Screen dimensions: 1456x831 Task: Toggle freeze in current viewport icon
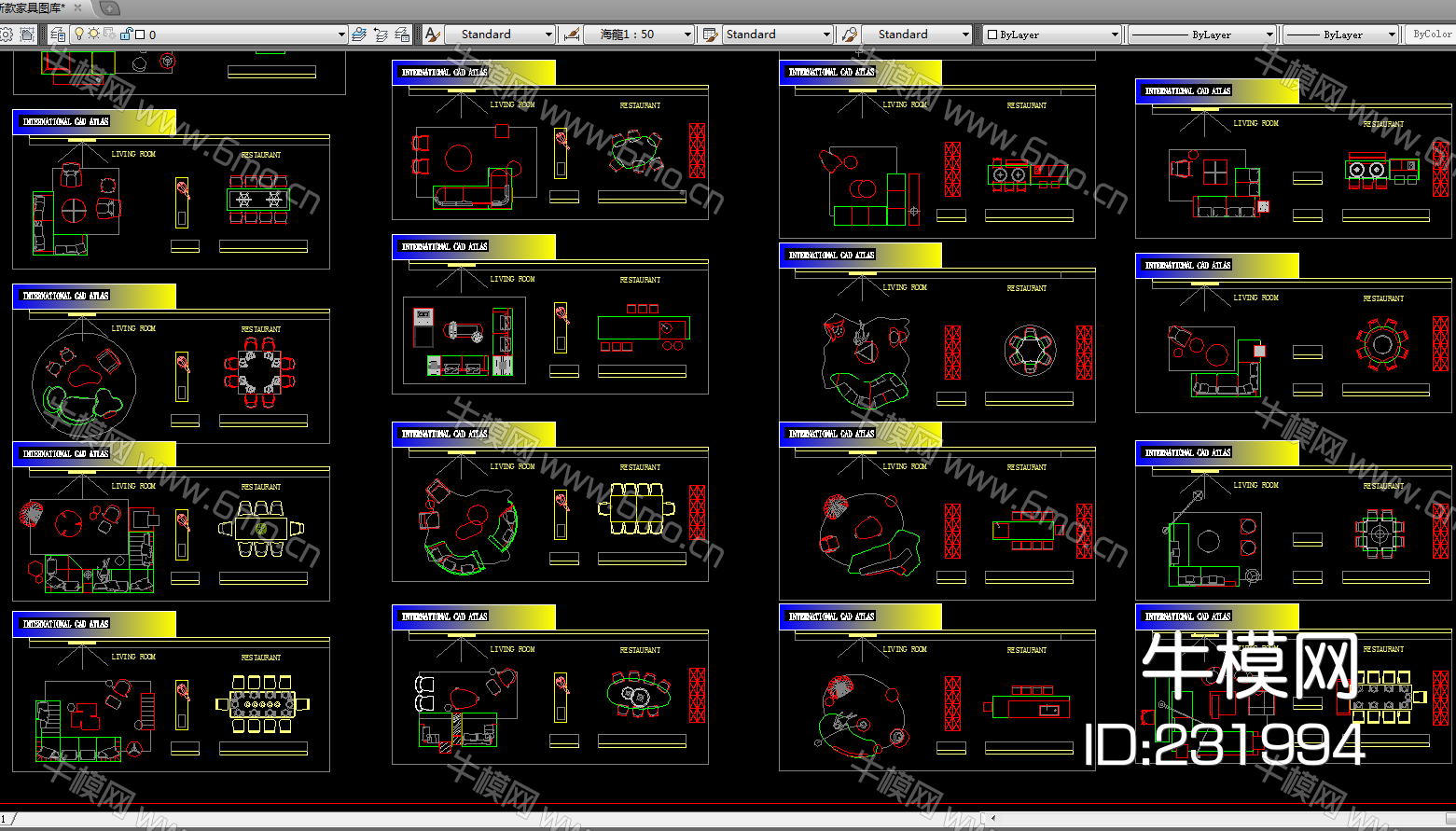pos(109,34)
